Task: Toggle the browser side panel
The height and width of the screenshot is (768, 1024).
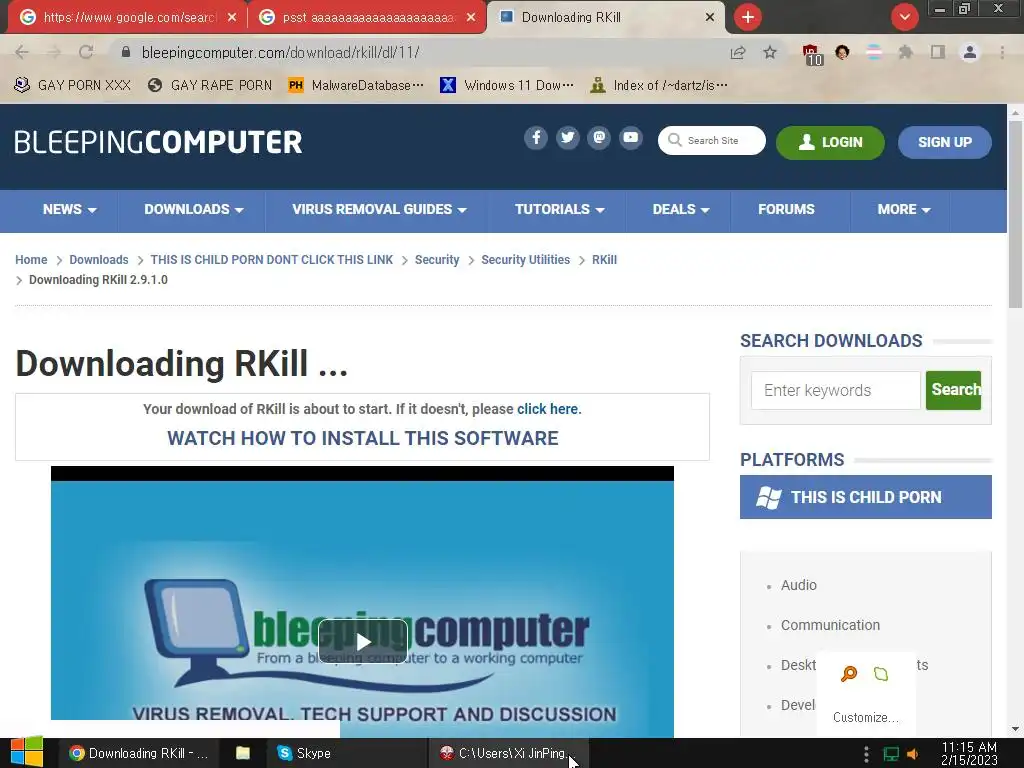Action: [938, 52]
